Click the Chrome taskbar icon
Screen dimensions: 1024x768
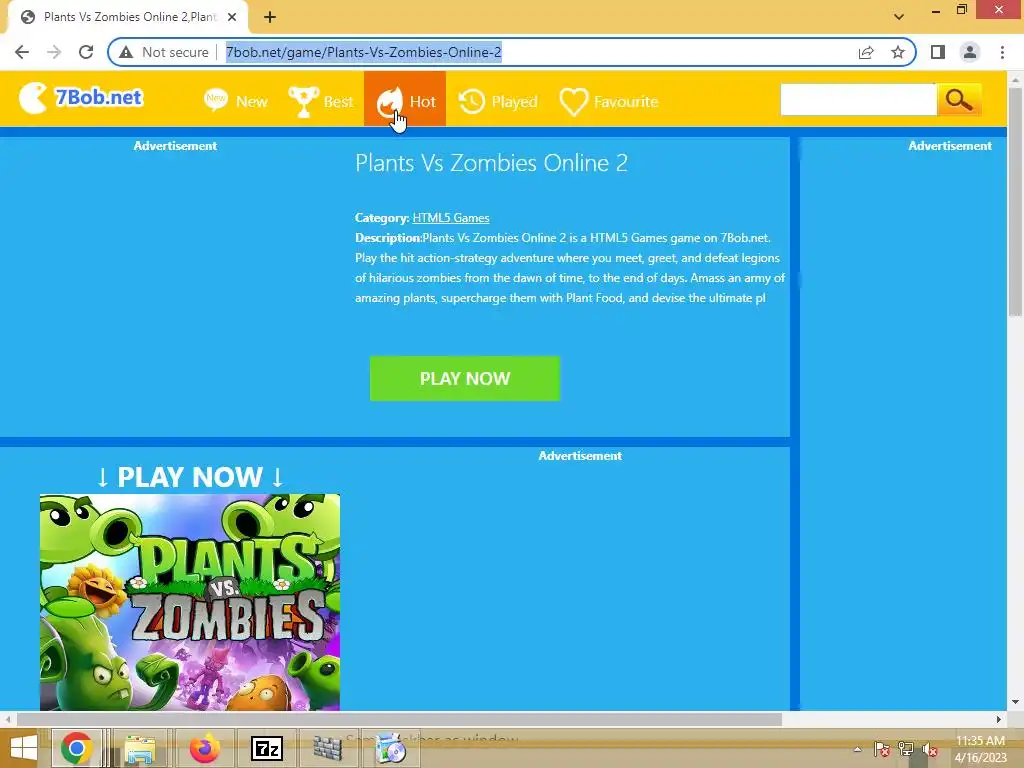click(76, 748)
